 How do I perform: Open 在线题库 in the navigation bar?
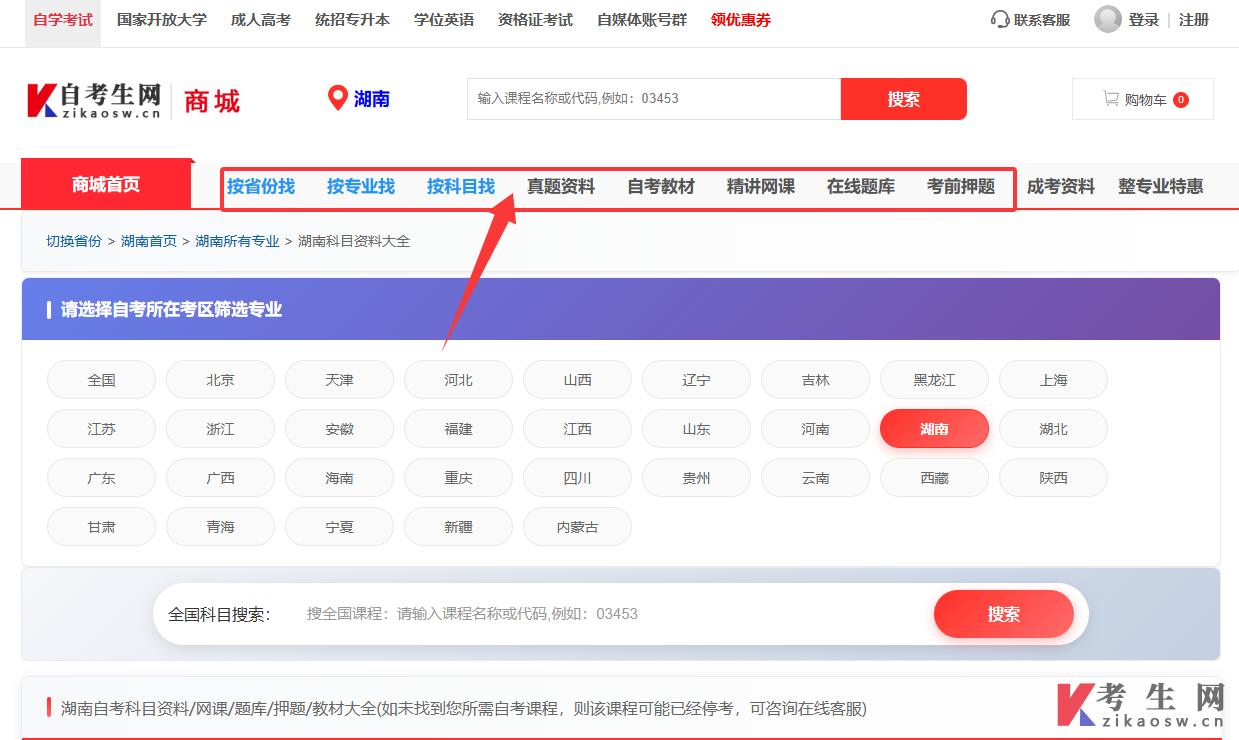click(x=861, y=186)
